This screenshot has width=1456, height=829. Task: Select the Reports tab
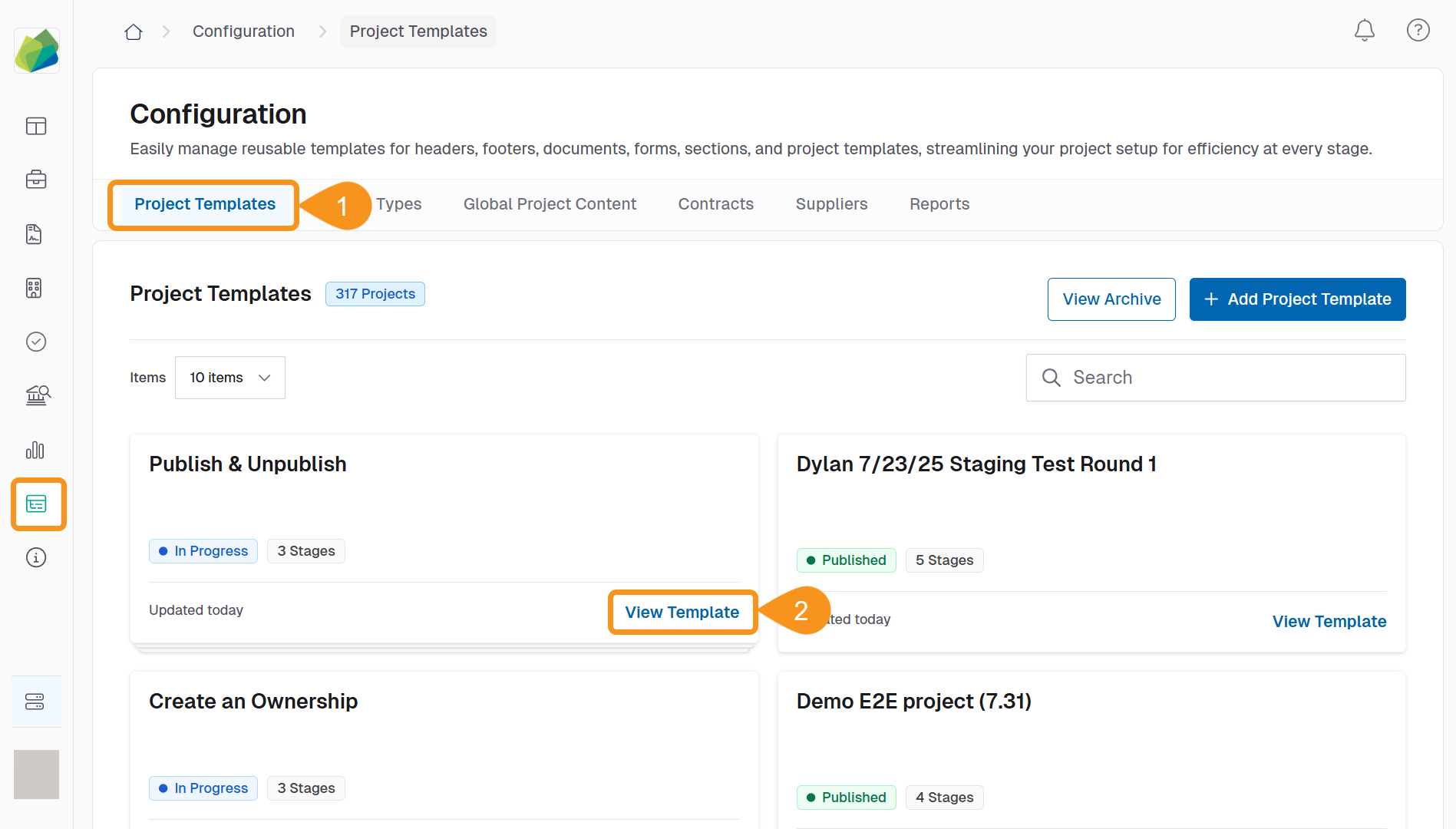coord(939,204)
